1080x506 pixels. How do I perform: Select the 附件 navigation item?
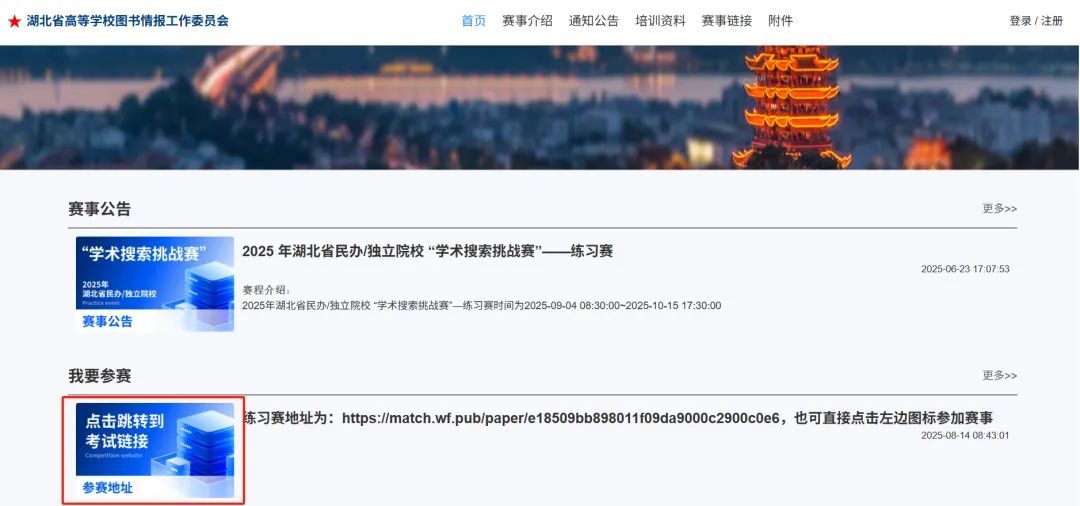[x=780, y=21]
